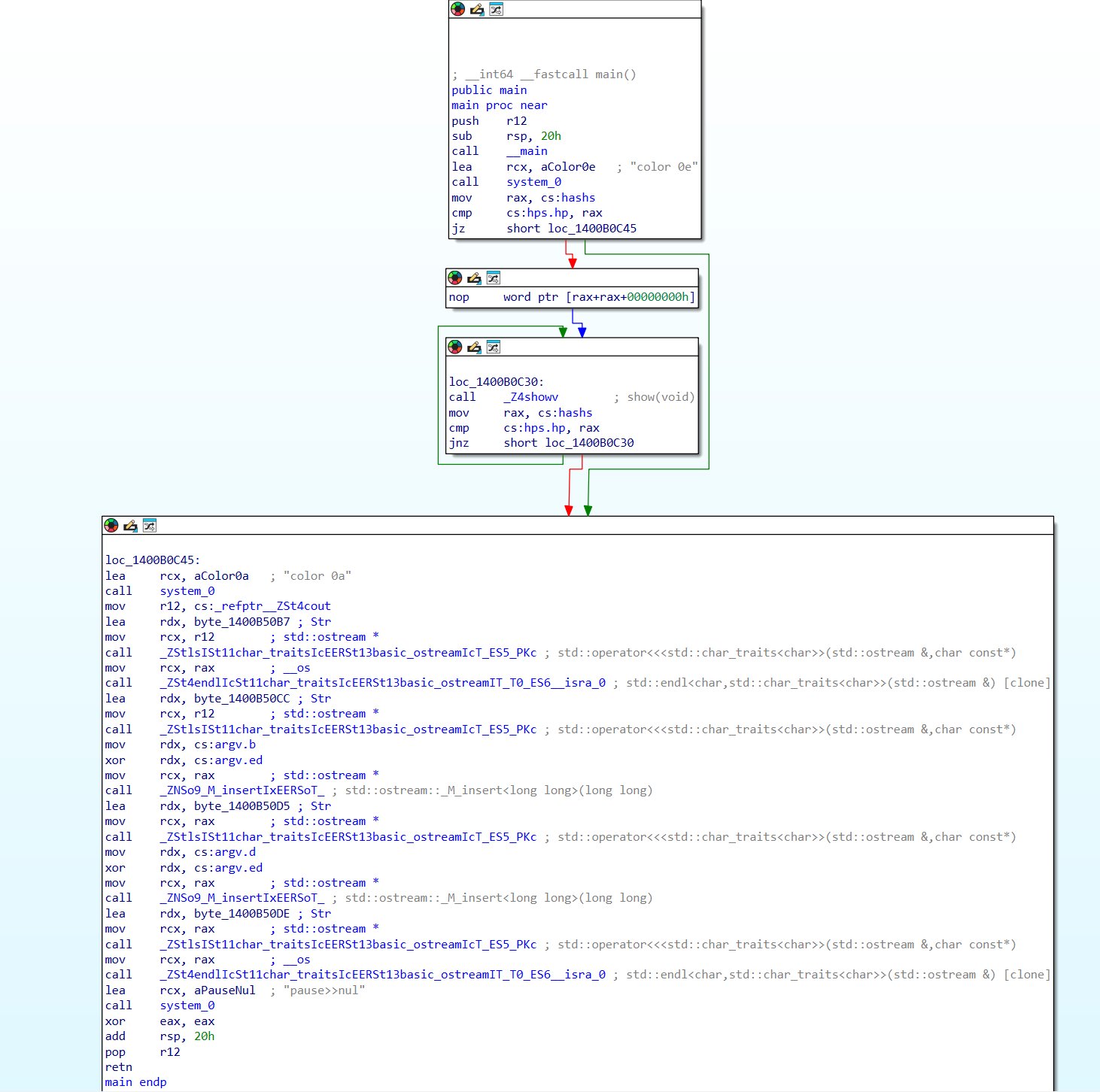Select aPauseNul operand near the end
This screenshot has height=1092, width=1100.
(224, 990)
